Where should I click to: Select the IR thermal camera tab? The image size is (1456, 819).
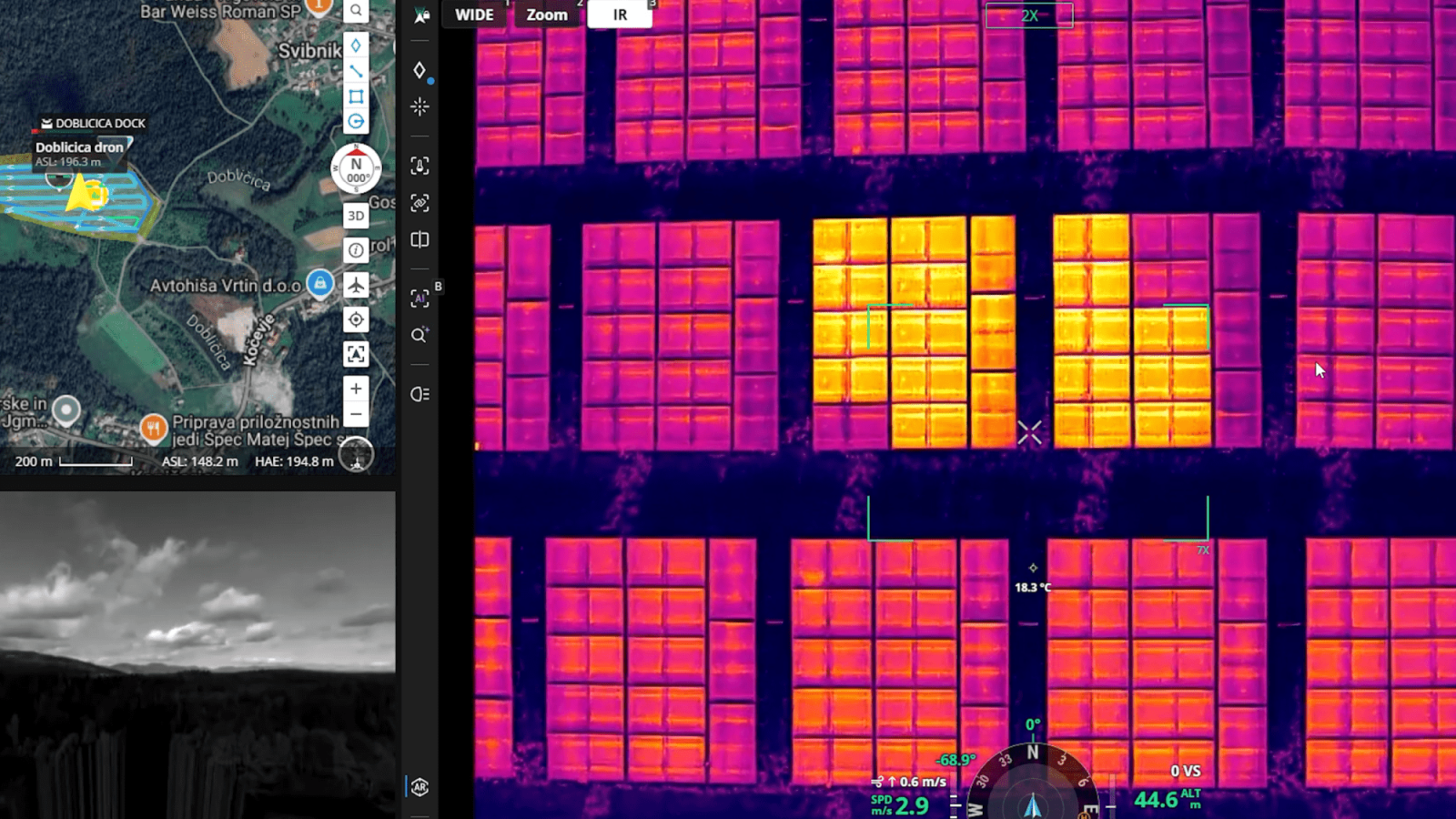point(620,15)
